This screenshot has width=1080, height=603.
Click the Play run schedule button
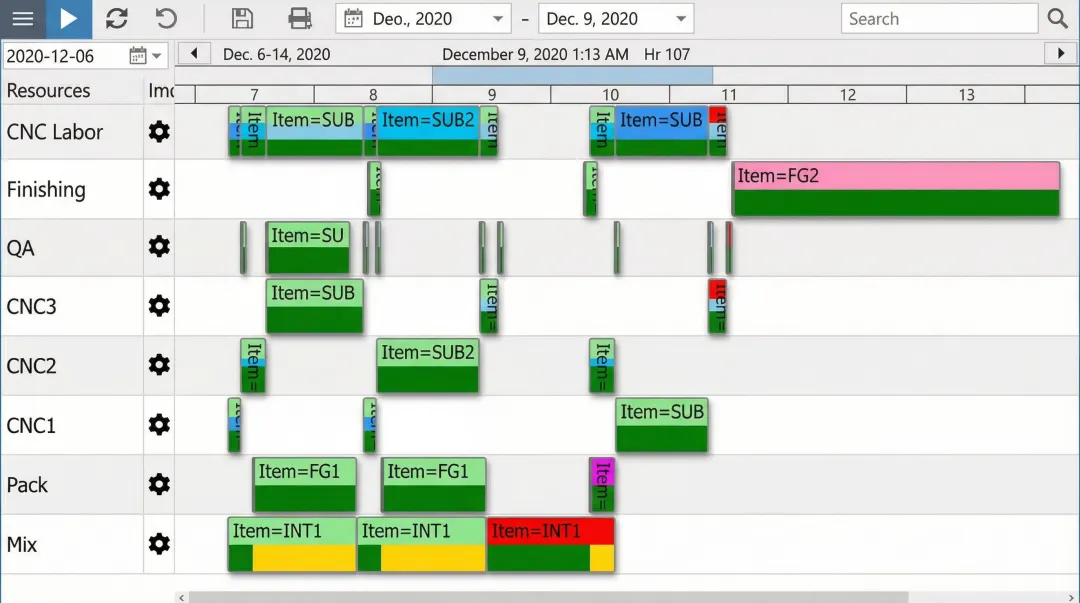click(68, 19)
